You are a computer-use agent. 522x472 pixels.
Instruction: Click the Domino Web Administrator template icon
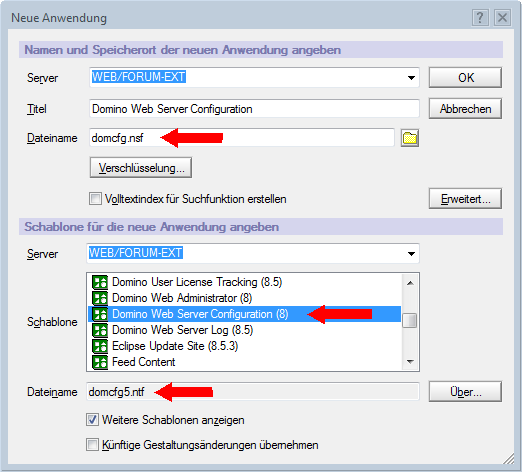point(100,298)
